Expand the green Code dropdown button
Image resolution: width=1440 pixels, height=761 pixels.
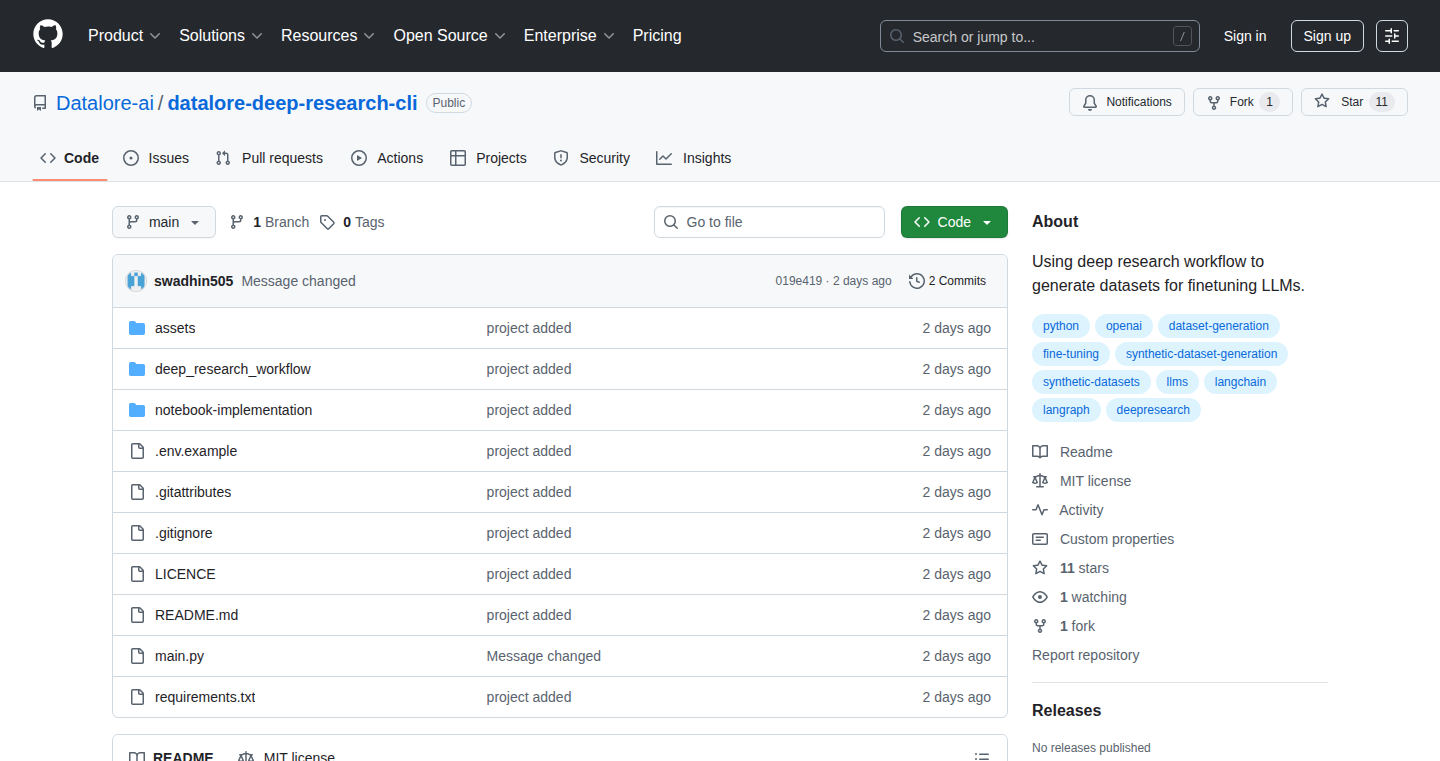pyautogui.click(x=954, y=222)
